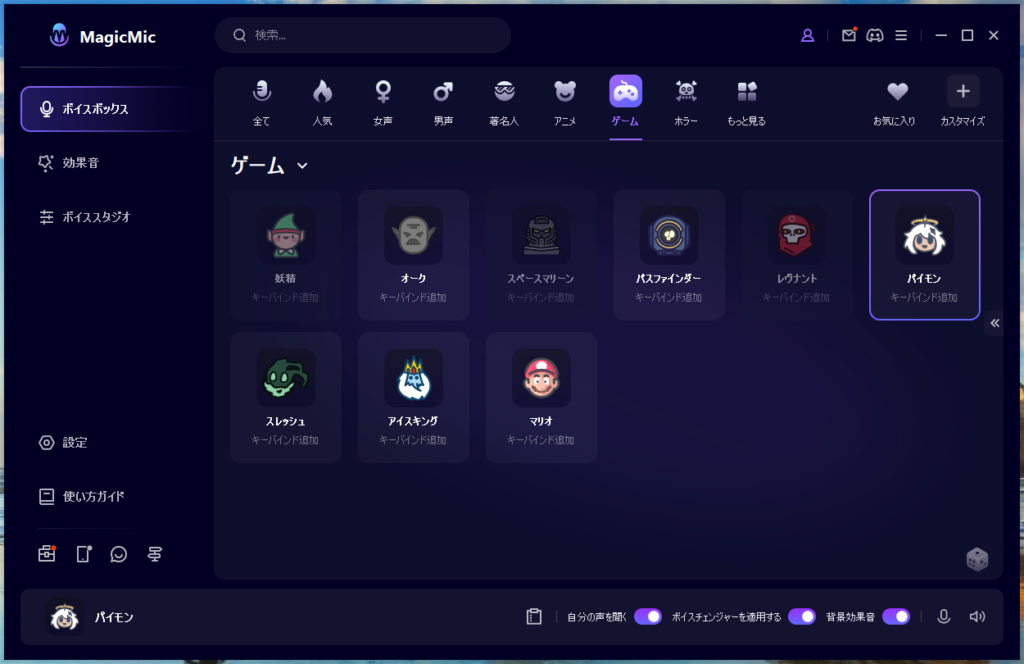Open the hamburger menu in title bar

pyautogui.click(x=901, y=35)
